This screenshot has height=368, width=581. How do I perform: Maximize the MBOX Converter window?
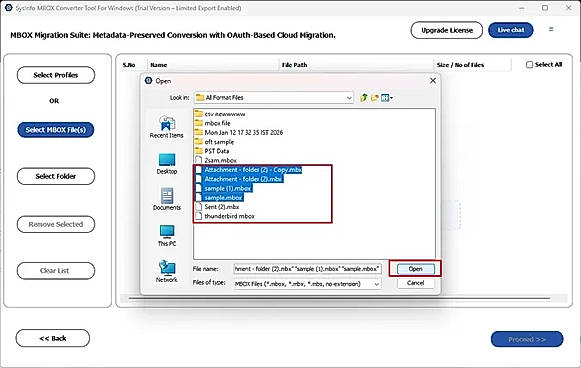point(545,7)
